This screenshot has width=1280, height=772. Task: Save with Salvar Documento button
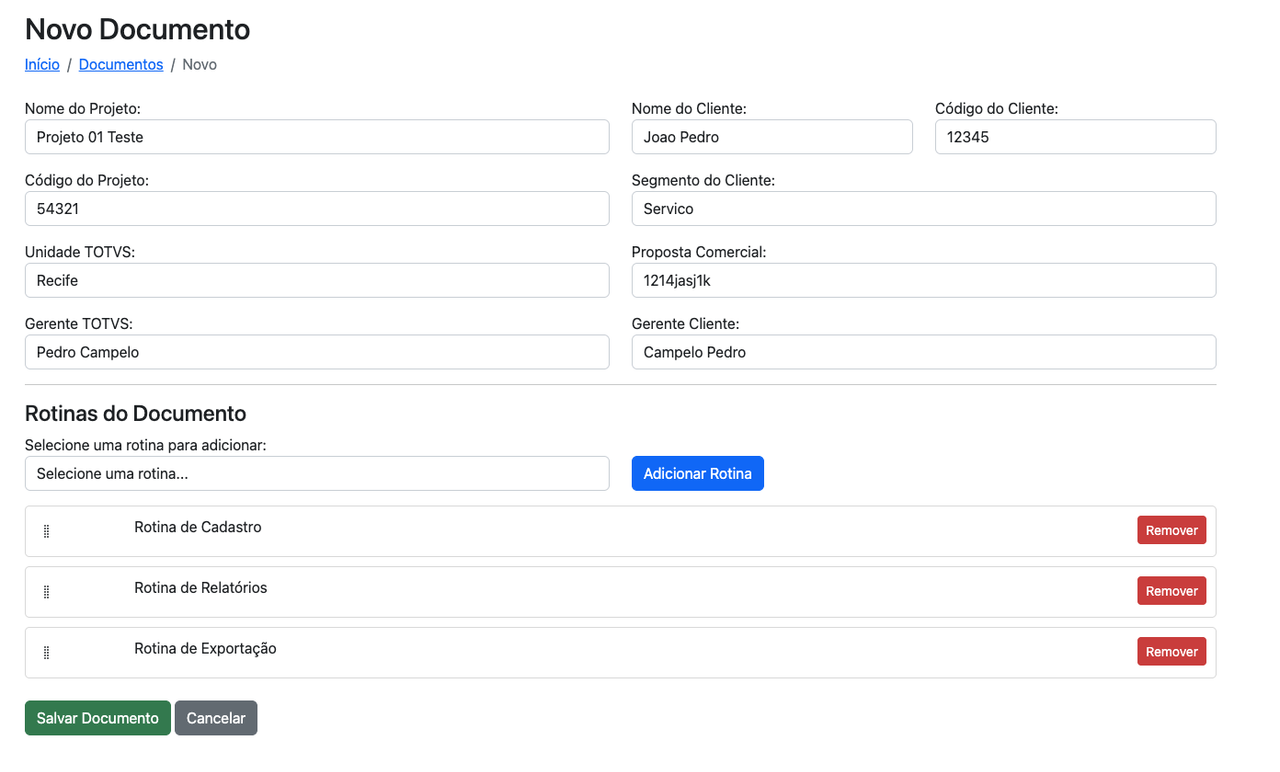click(98, 718)
